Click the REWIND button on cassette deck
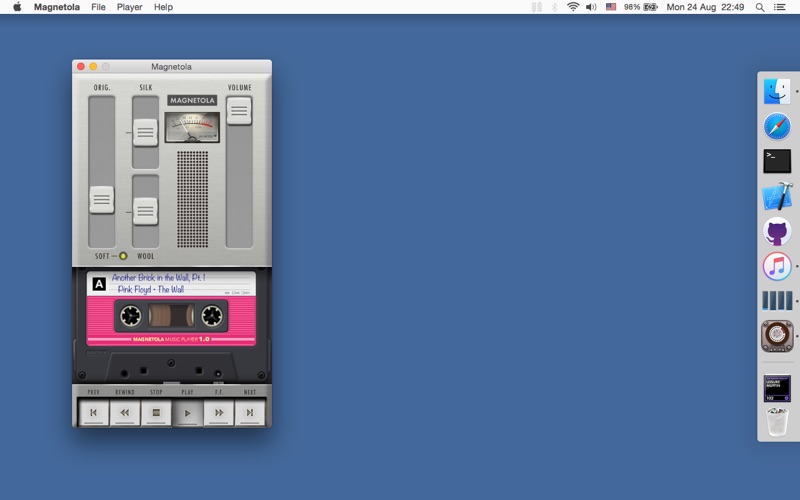 click(x=125, y=413)
